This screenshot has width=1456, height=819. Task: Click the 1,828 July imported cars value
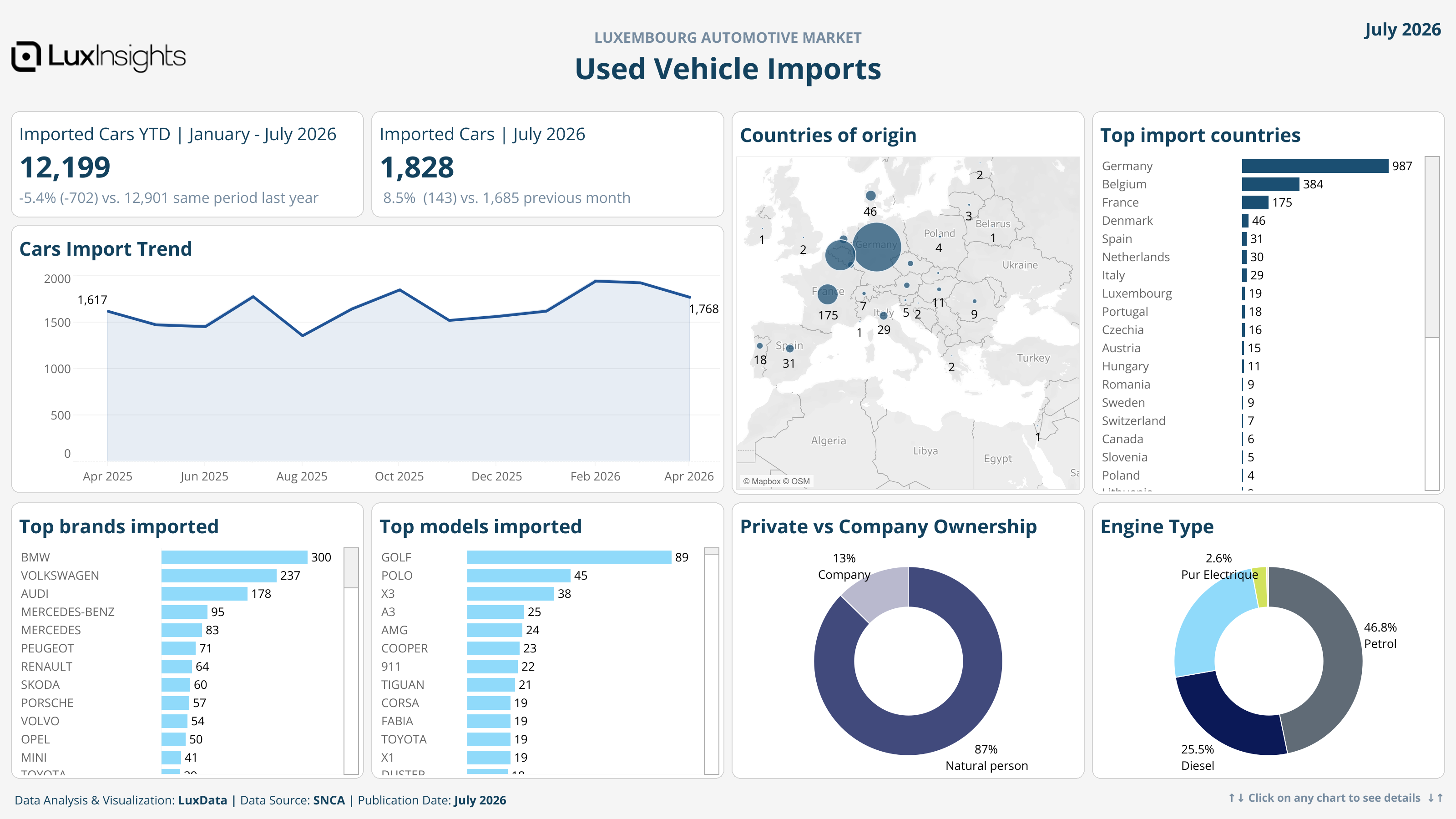[417, 167]
